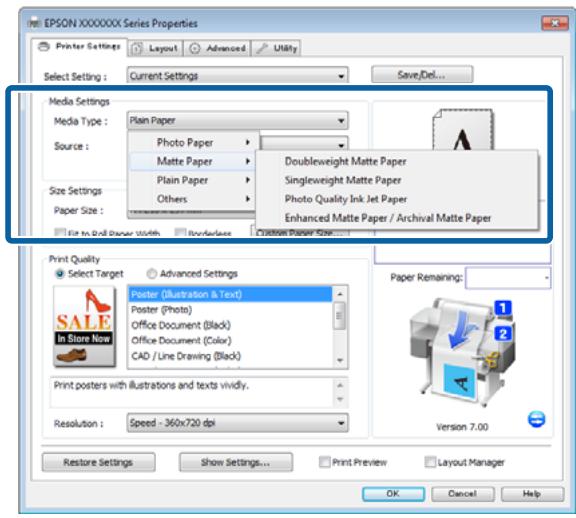Screen dimensions: 576x518
Task: Enable the Print Preview checkbox
Action: coord(324,462)
